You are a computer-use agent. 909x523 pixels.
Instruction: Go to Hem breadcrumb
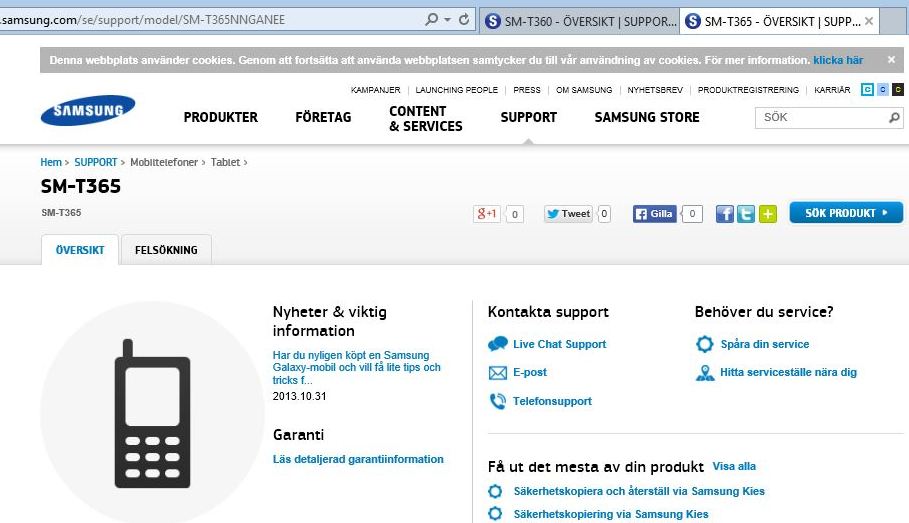[x=50, y=162]
